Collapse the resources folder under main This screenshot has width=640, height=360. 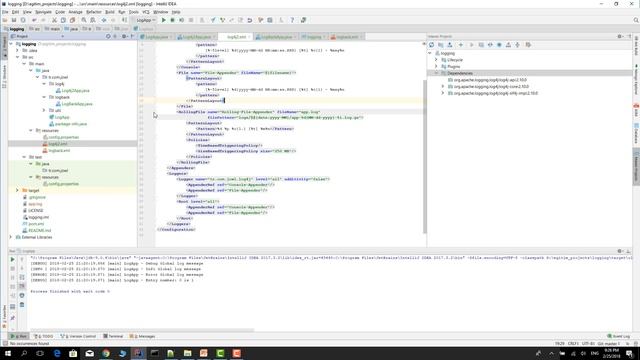tap(31, 131)
